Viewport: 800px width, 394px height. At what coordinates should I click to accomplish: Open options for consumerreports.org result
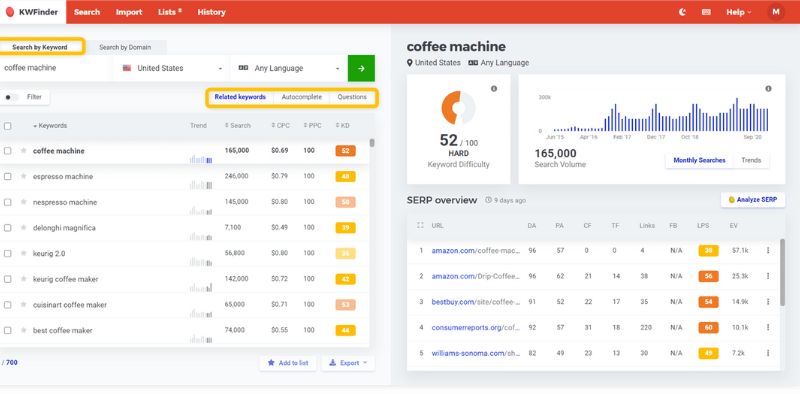768,328
